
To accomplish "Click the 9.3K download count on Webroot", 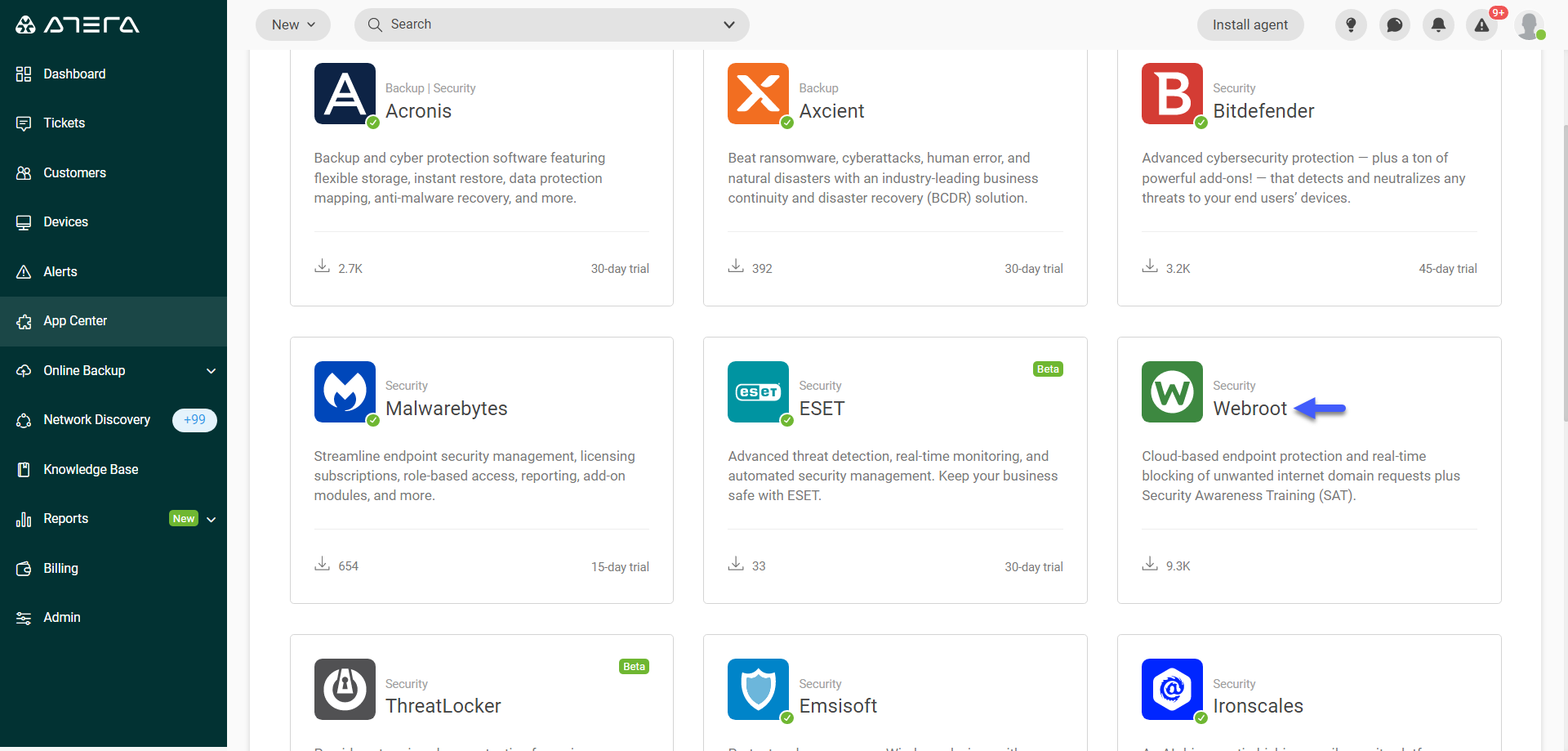I will [x=1178, y=565].
